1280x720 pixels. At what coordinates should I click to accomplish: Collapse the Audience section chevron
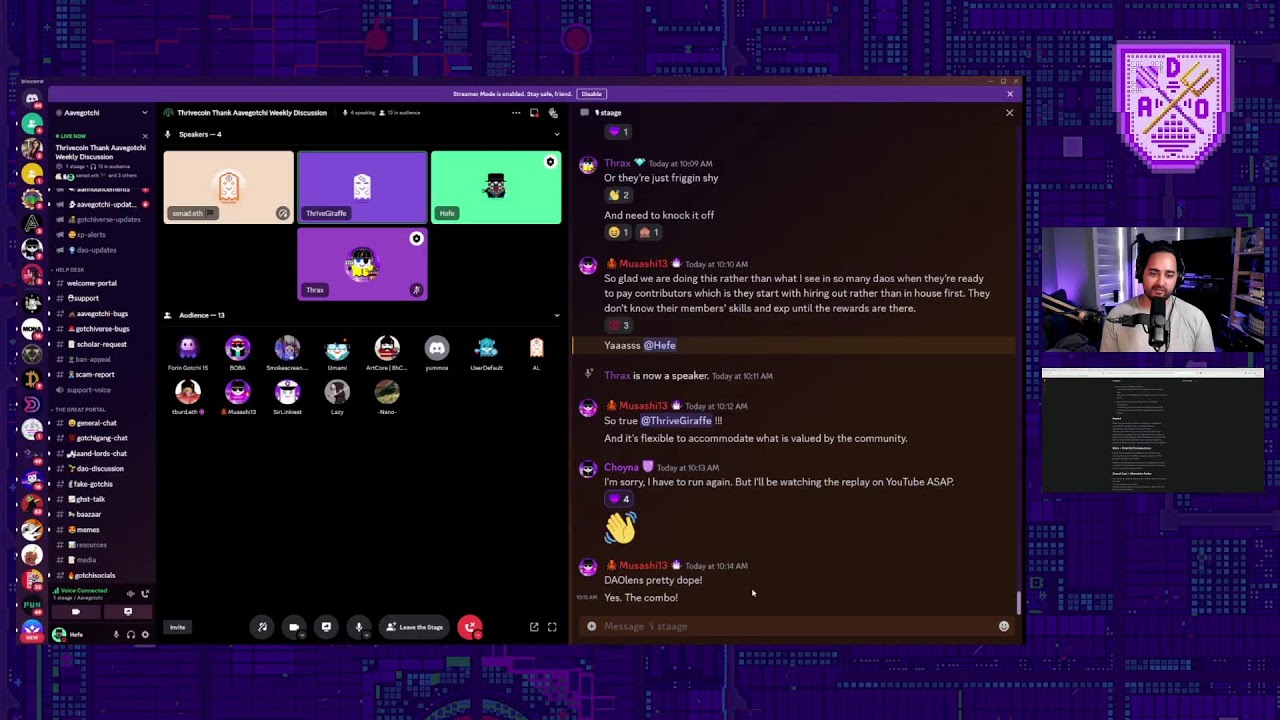pyautogui.click(x=557, y=315)
